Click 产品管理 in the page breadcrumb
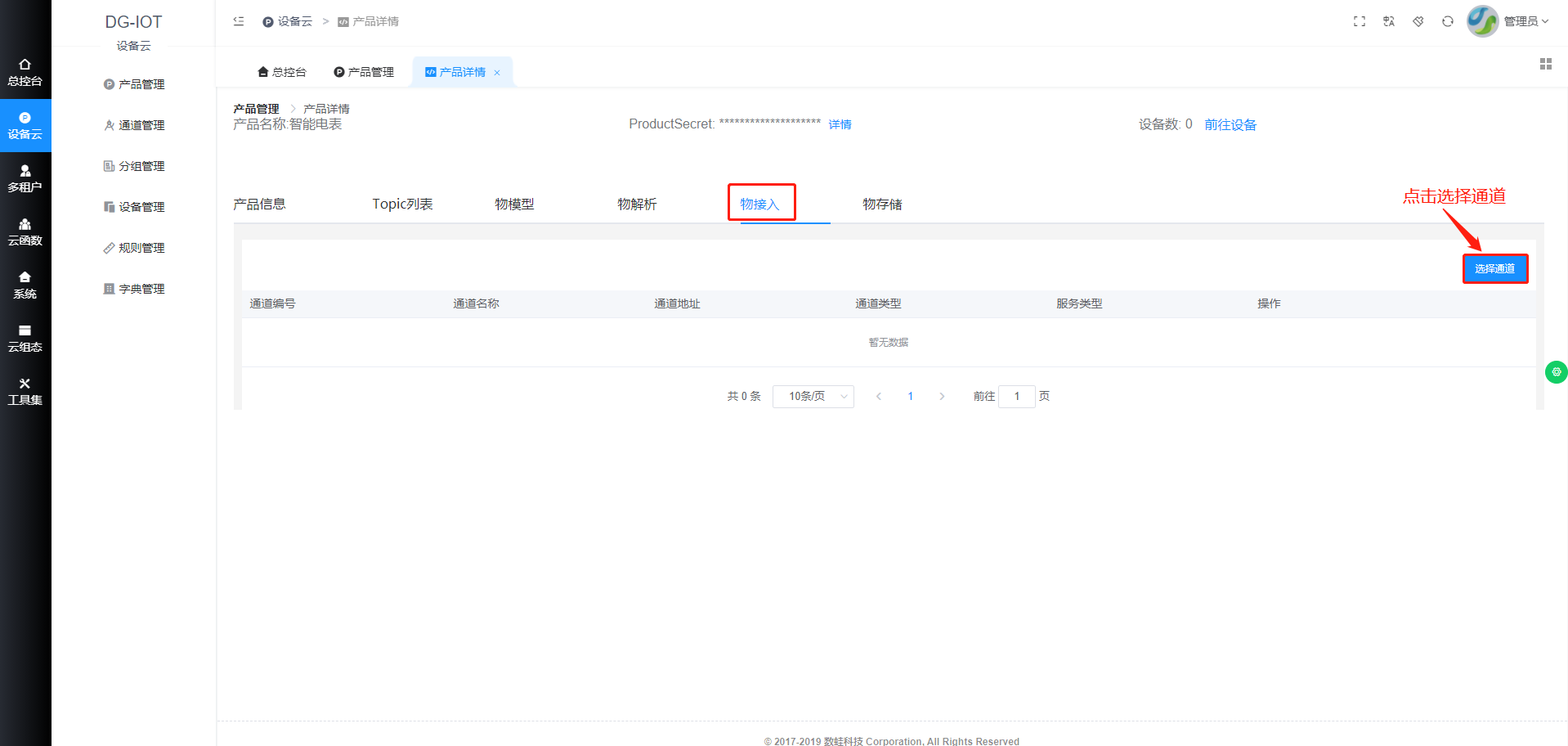Image resolution: width=1568 pixels, height=746 pixels. click(256, 109)
